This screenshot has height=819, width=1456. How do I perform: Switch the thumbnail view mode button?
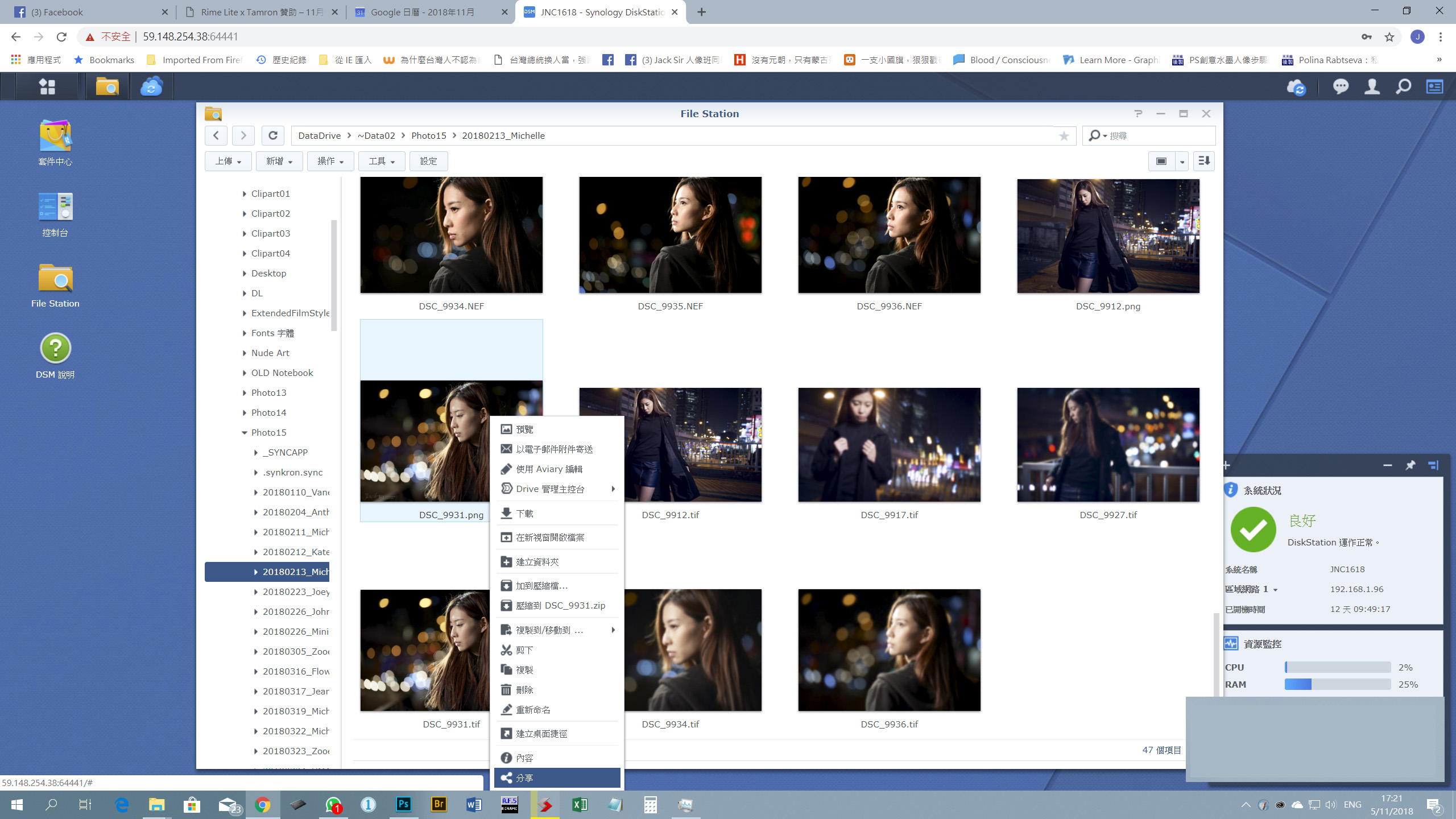pos(1161,162)
